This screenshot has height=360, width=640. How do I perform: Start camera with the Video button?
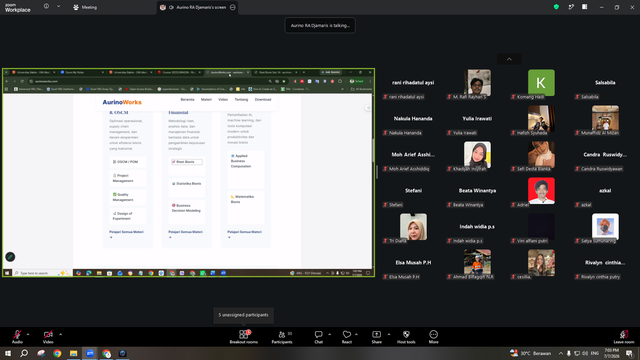48,337
